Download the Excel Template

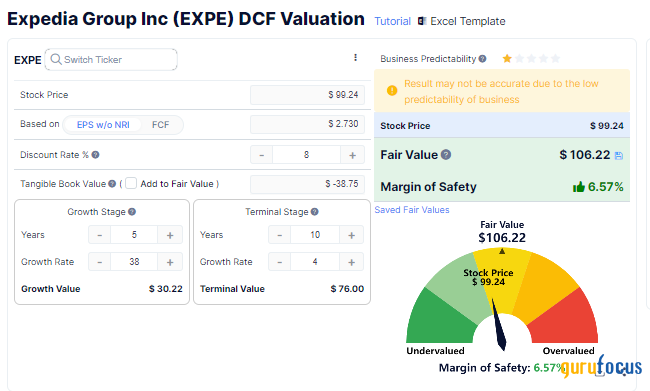[x=461, y=21]
